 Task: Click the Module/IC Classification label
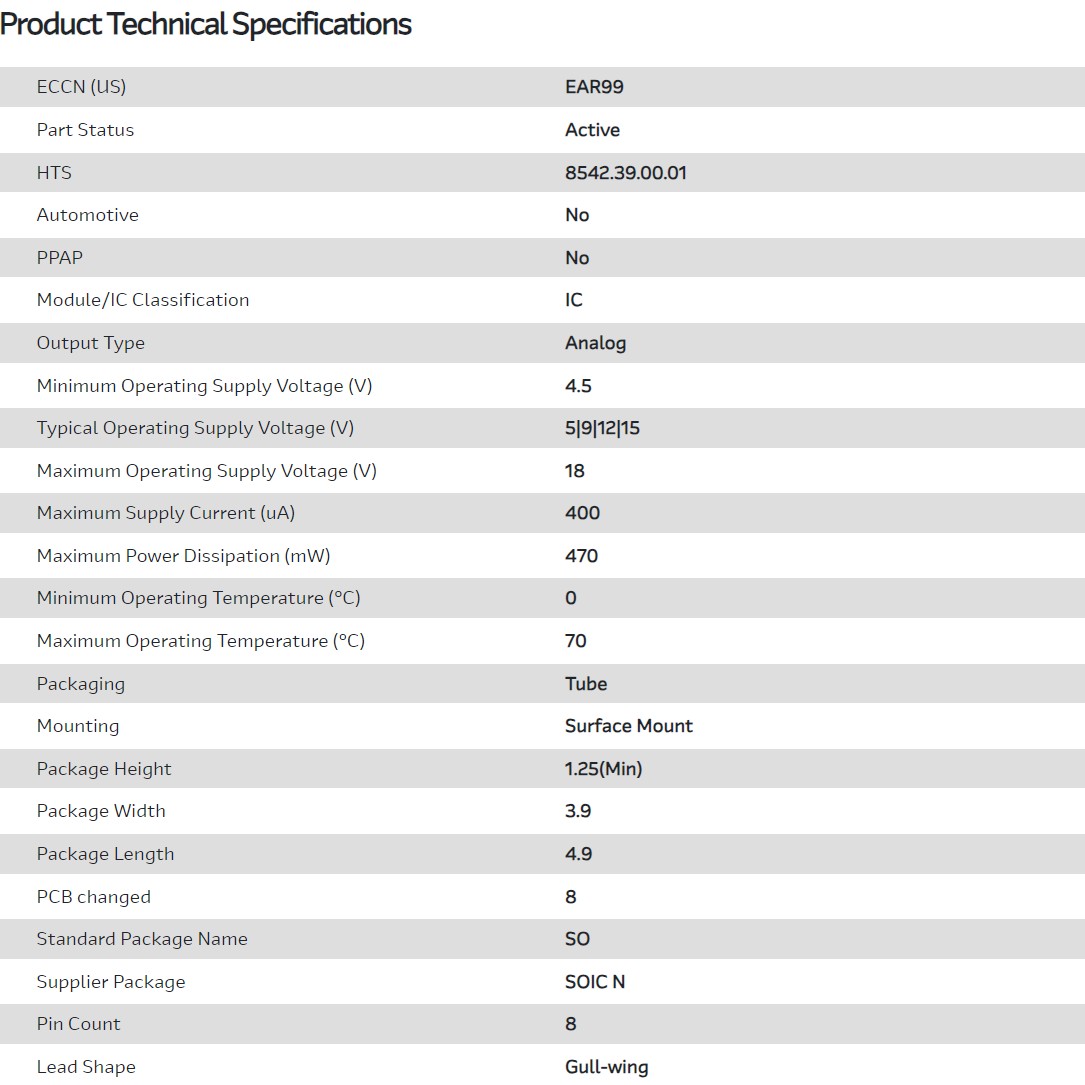coord(143,300)
